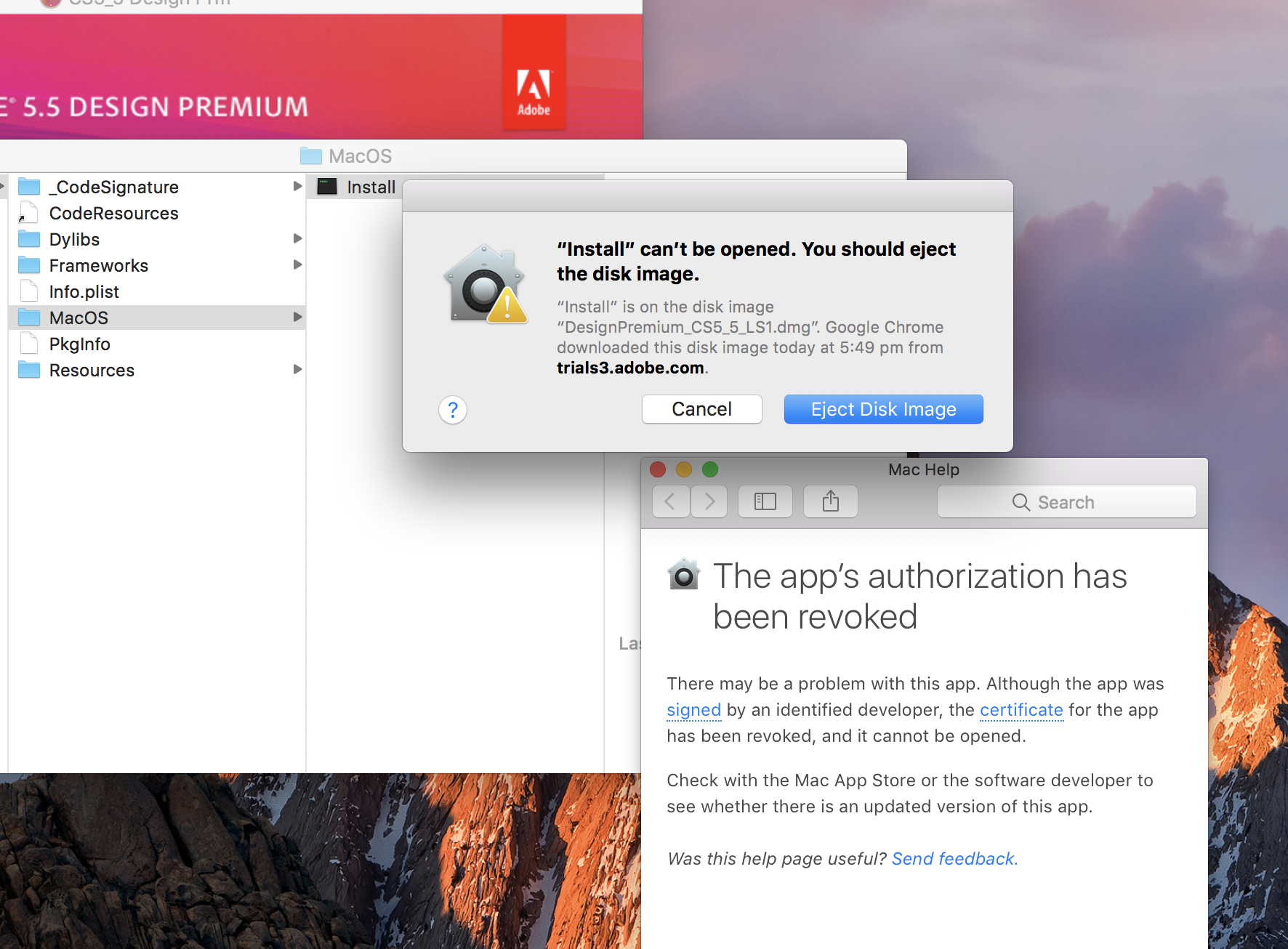Screen dimensions: 1288x949
Task: Select the Frameworks folder
Action: click(x=157, y=265)
